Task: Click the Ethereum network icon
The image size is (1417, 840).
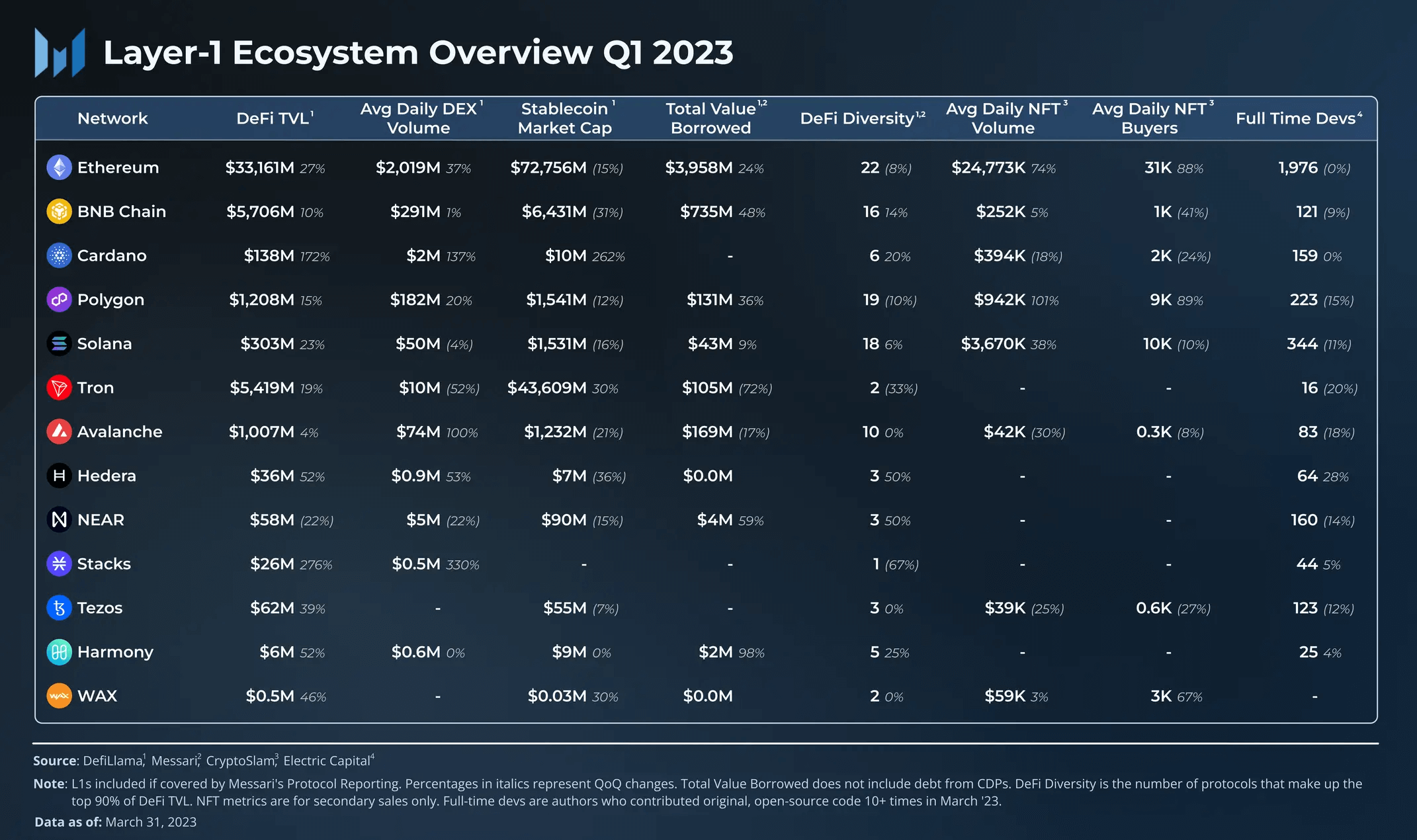Action: (x=59, y=167)
